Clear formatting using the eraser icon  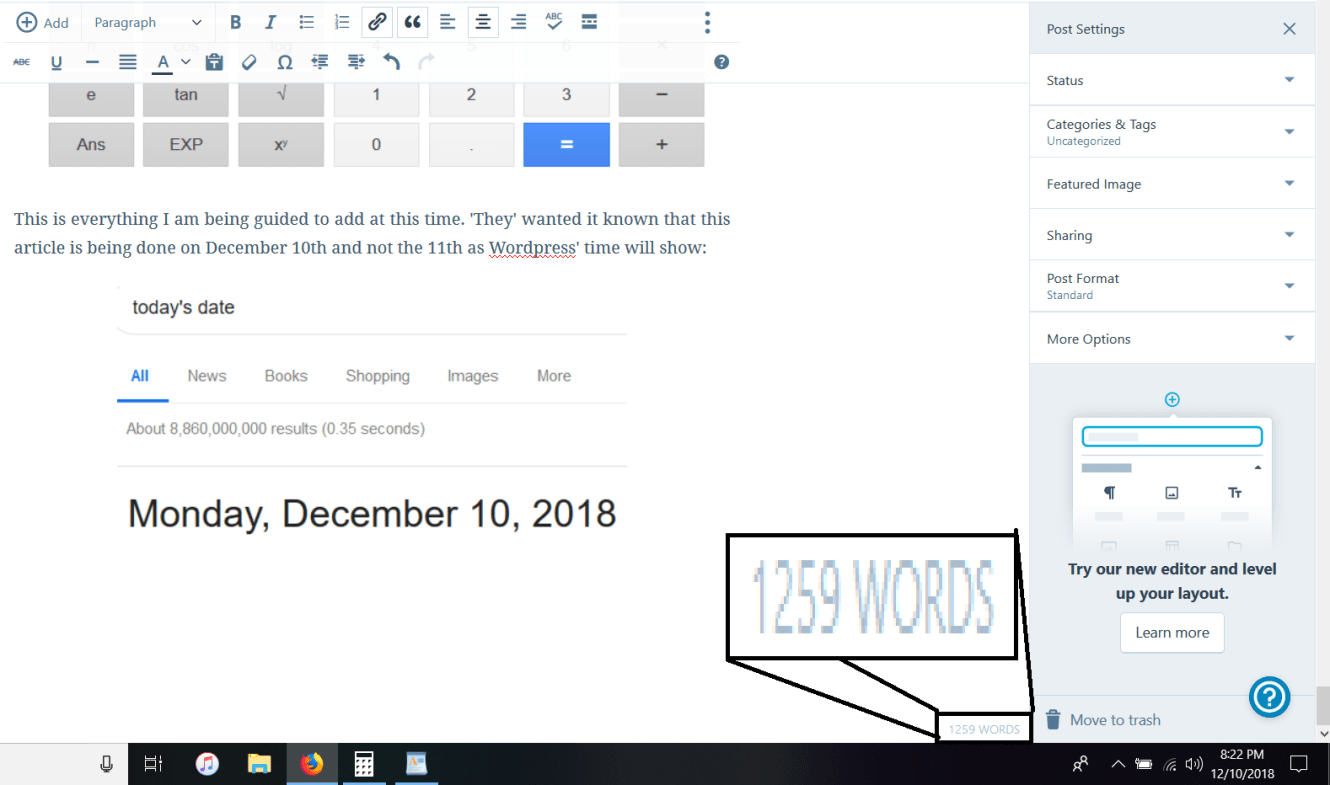tap(248, 61)
